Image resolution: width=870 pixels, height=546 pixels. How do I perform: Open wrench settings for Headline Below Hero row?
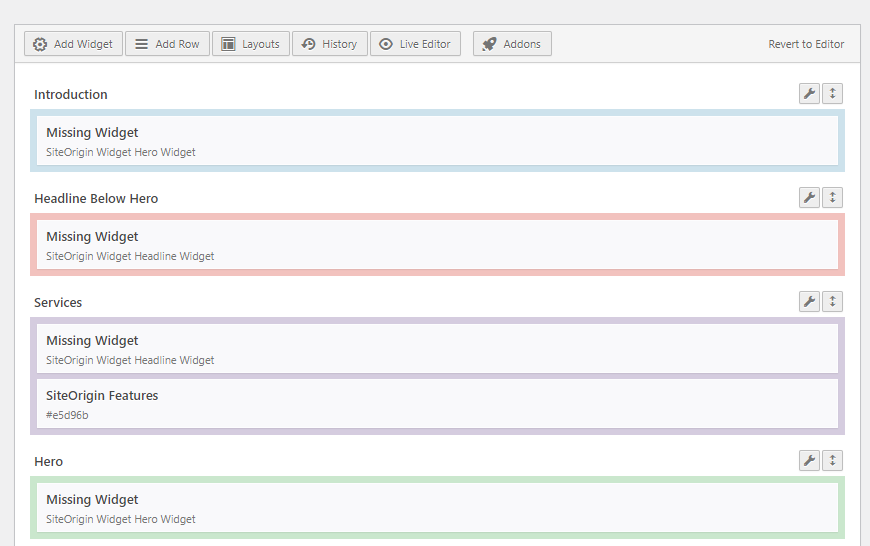pos(810,198)
